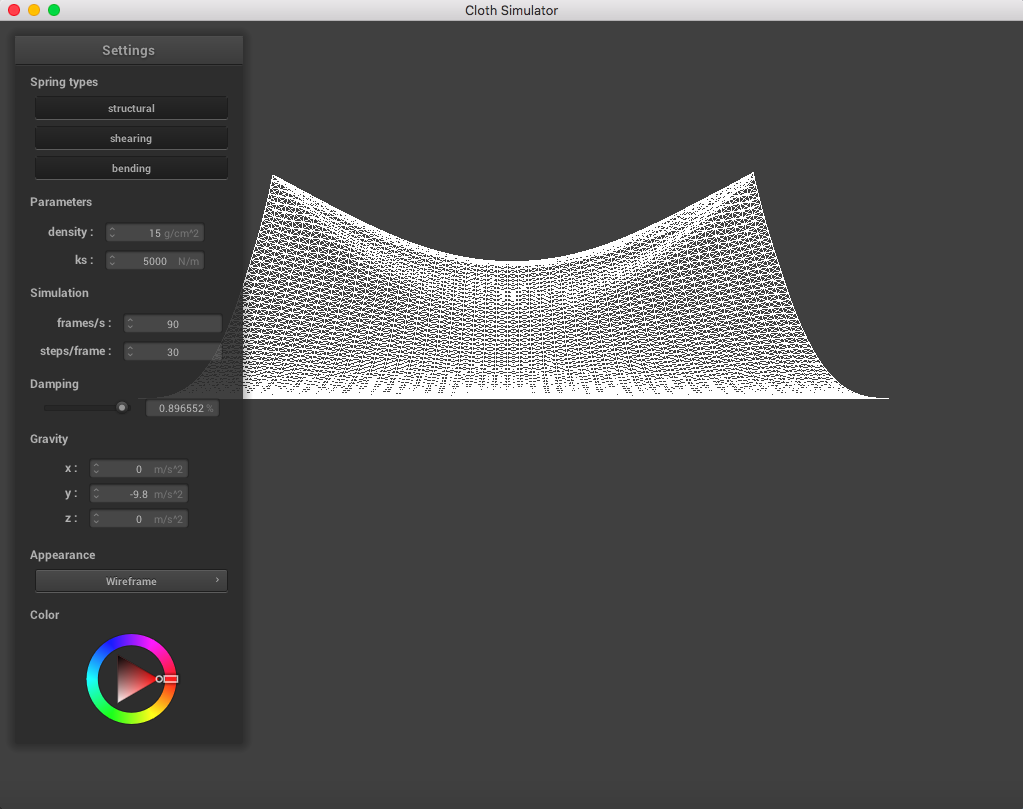Click the "Parameters" section label

61,202
